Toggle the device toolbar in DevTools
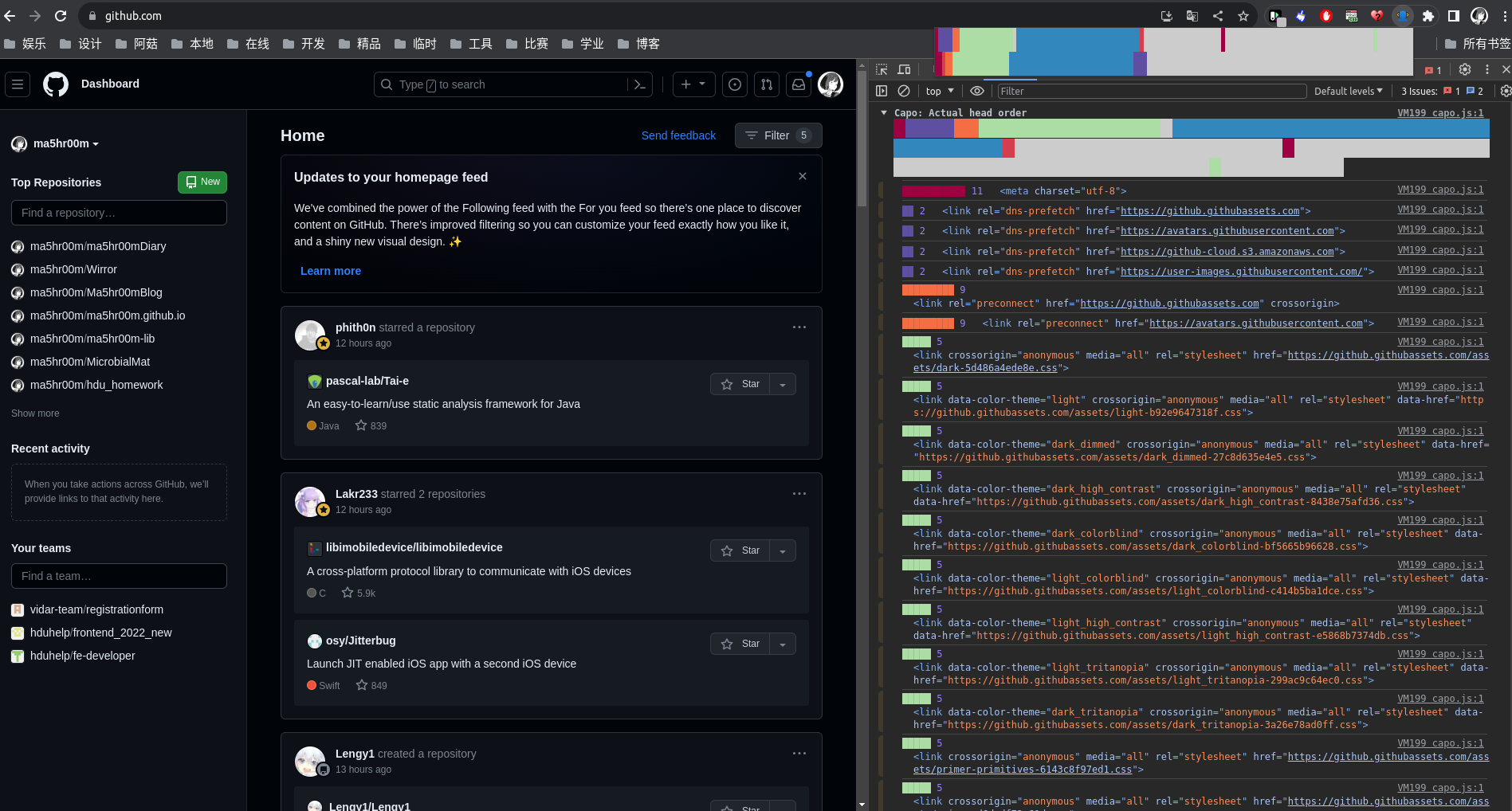 click(x=905, y=70)
